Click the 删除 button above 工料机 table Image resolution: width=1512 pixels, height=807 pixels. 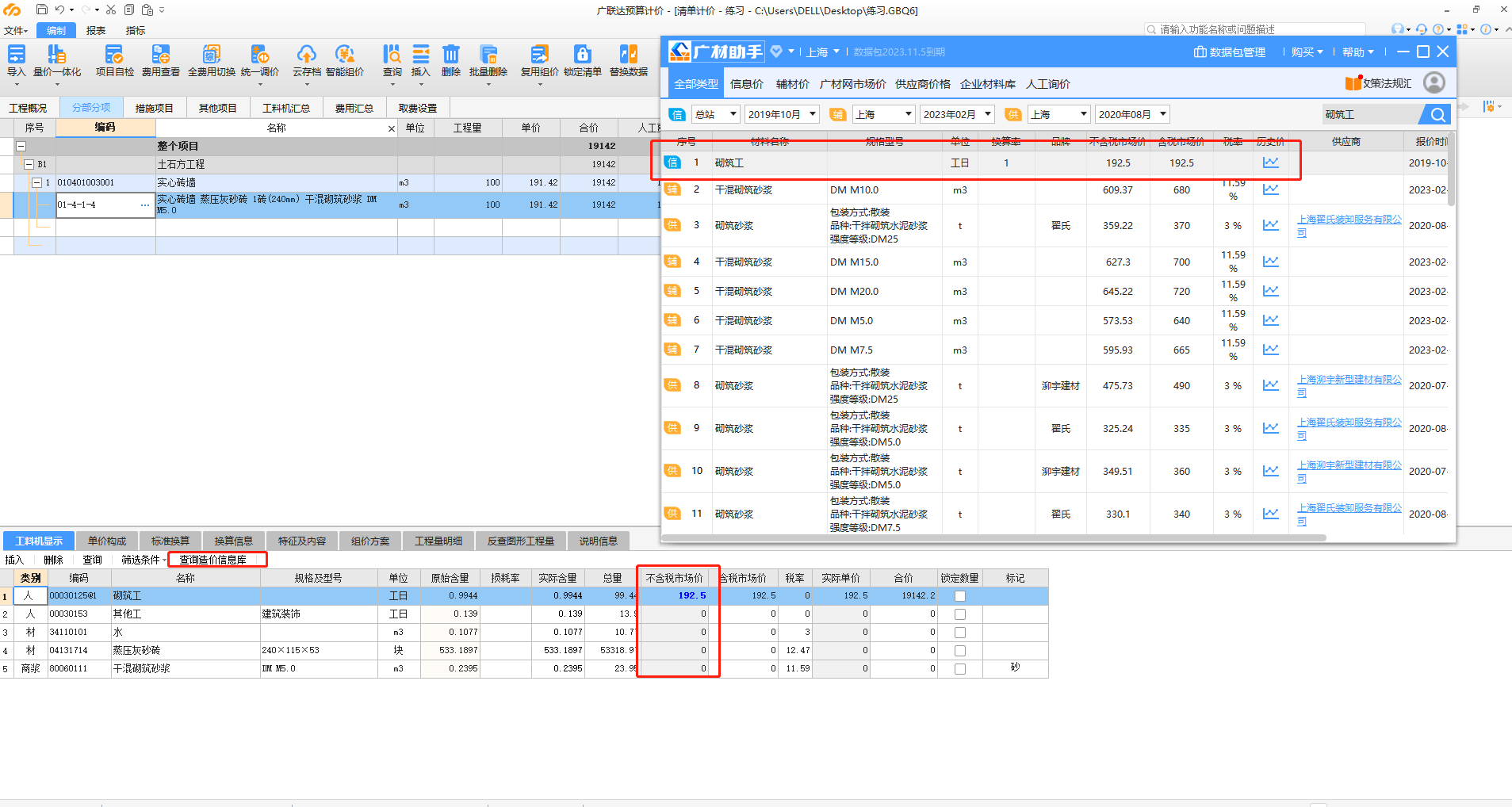tap(53, 560)
